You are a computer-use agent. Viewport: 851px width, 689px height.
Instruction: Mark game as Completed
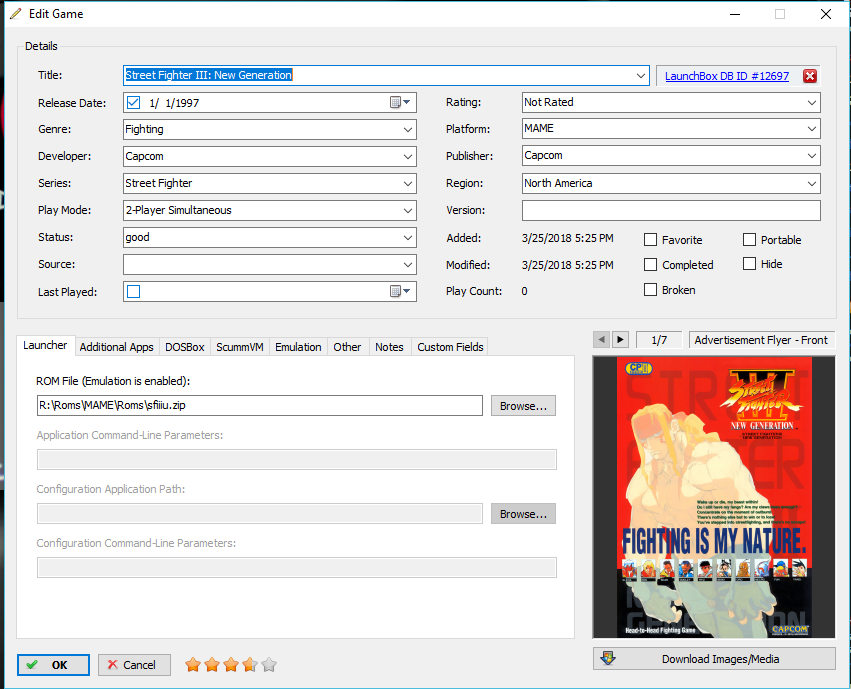(650, 264)
